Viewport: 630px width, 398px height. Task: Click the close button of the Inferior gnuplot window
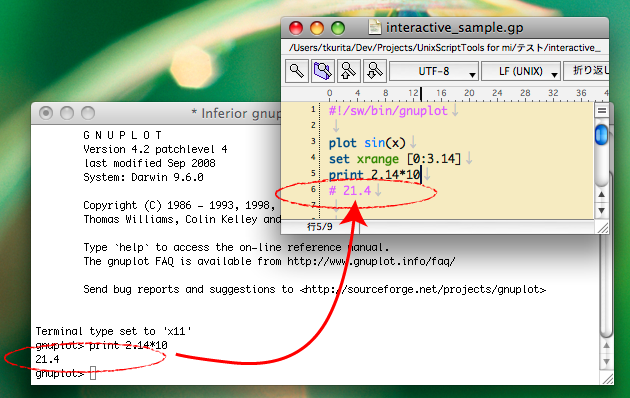[x=46, y=113]
